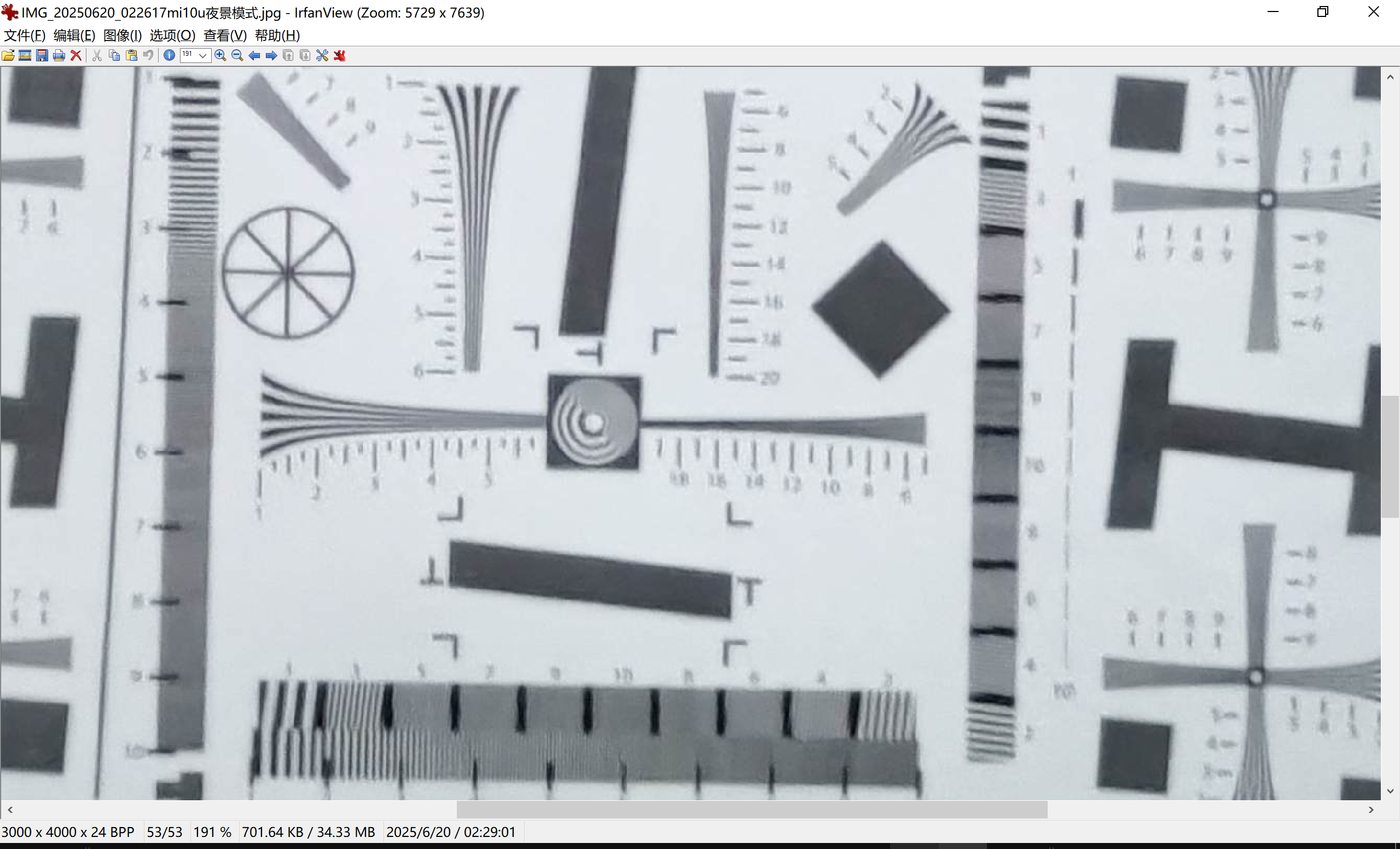This screenshot has height=849, width=1400.
Task: Click the Copy icon in toolbar
Action: pos(114,55)
